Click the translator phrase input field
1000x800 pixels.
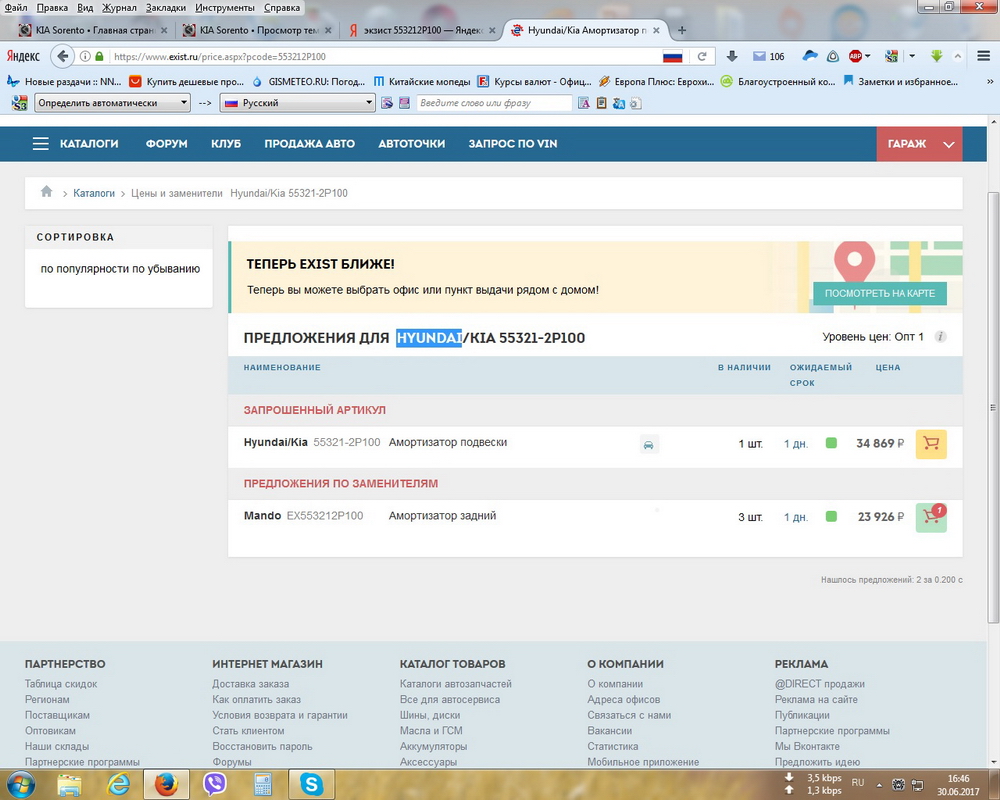[494, 103]
